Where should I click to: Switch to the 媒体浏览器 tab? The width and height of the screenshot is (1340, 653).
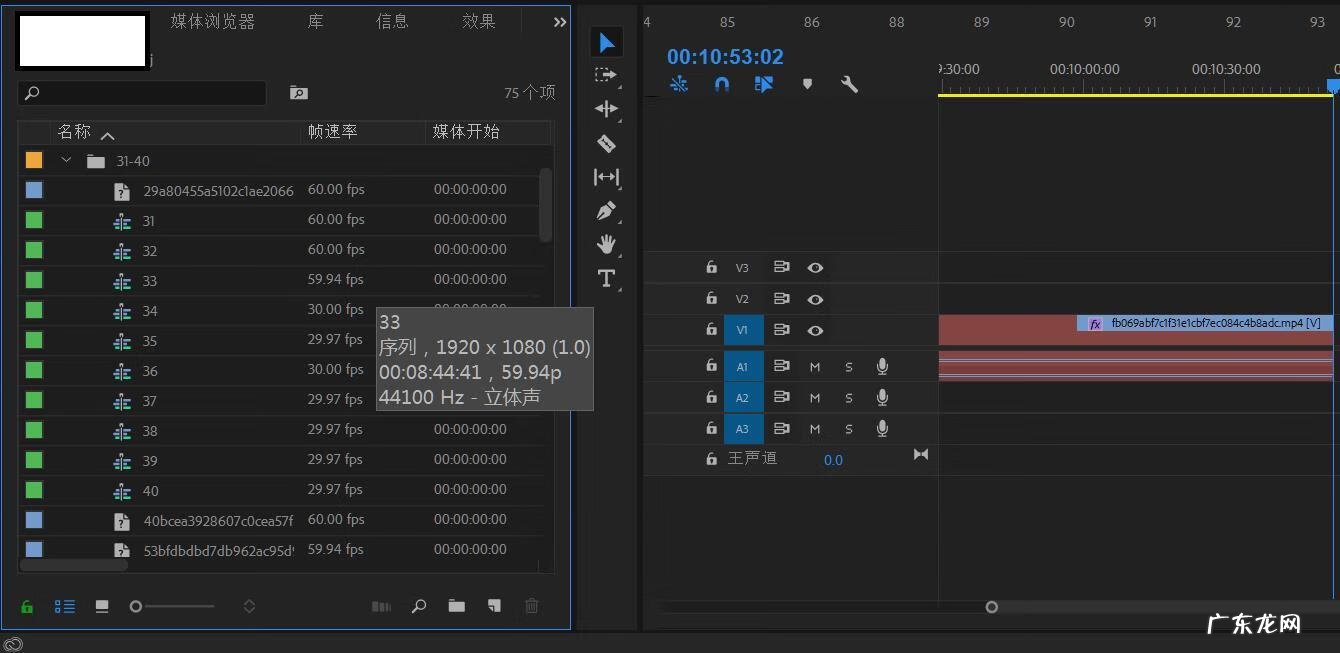(x=212, y=21)
